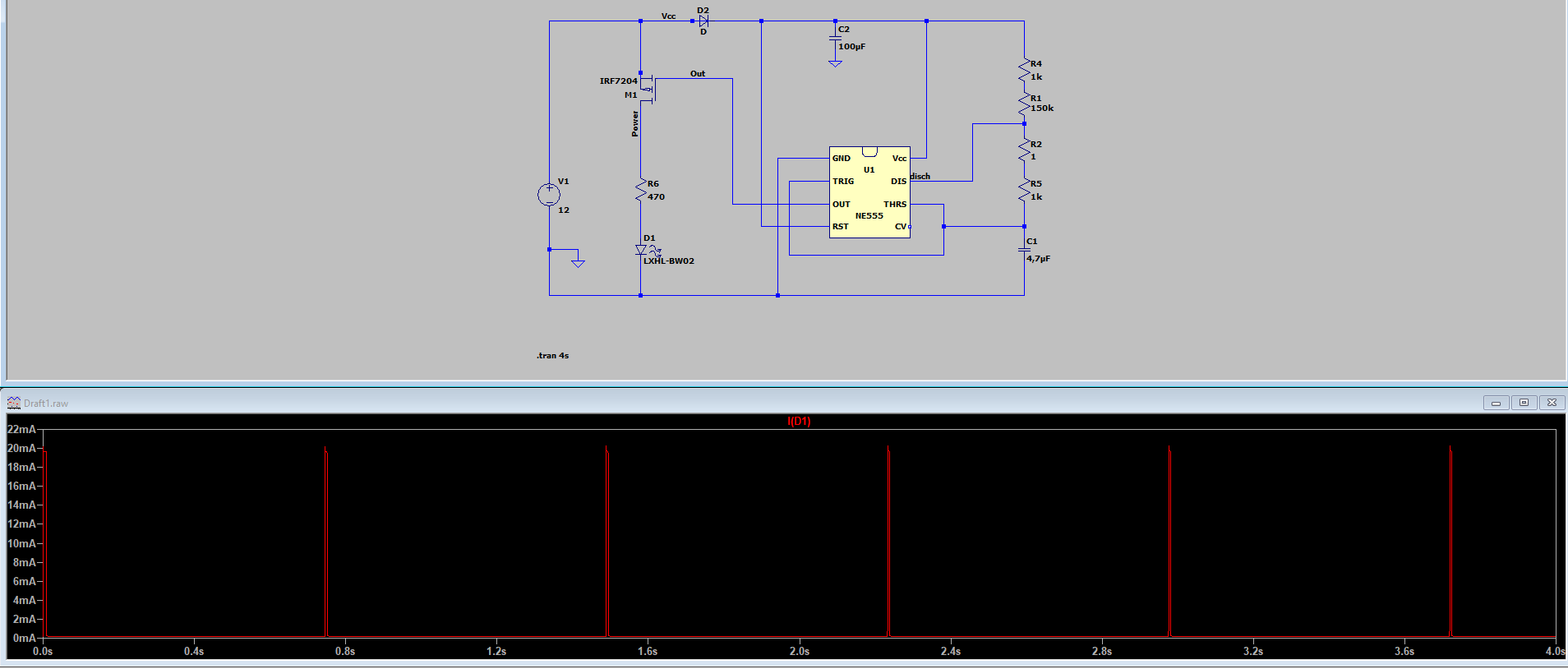Select the V1 voltage source symbol
Screen dimensions: 1568x669
(x=549, y=195)
